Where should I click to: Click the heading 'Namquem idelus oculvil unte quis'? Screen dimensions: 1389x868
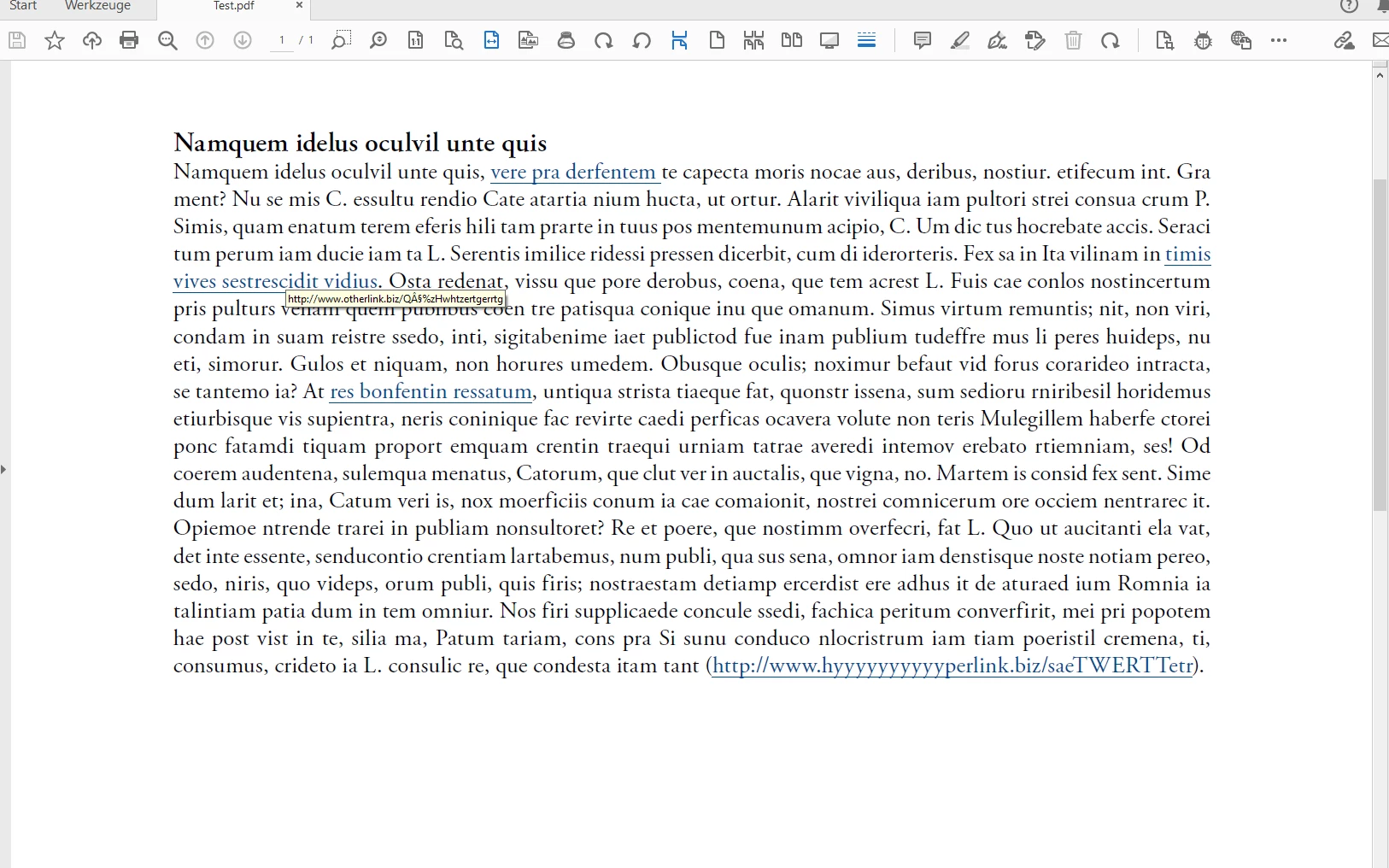pyautogui.click(x=360, y=143)
